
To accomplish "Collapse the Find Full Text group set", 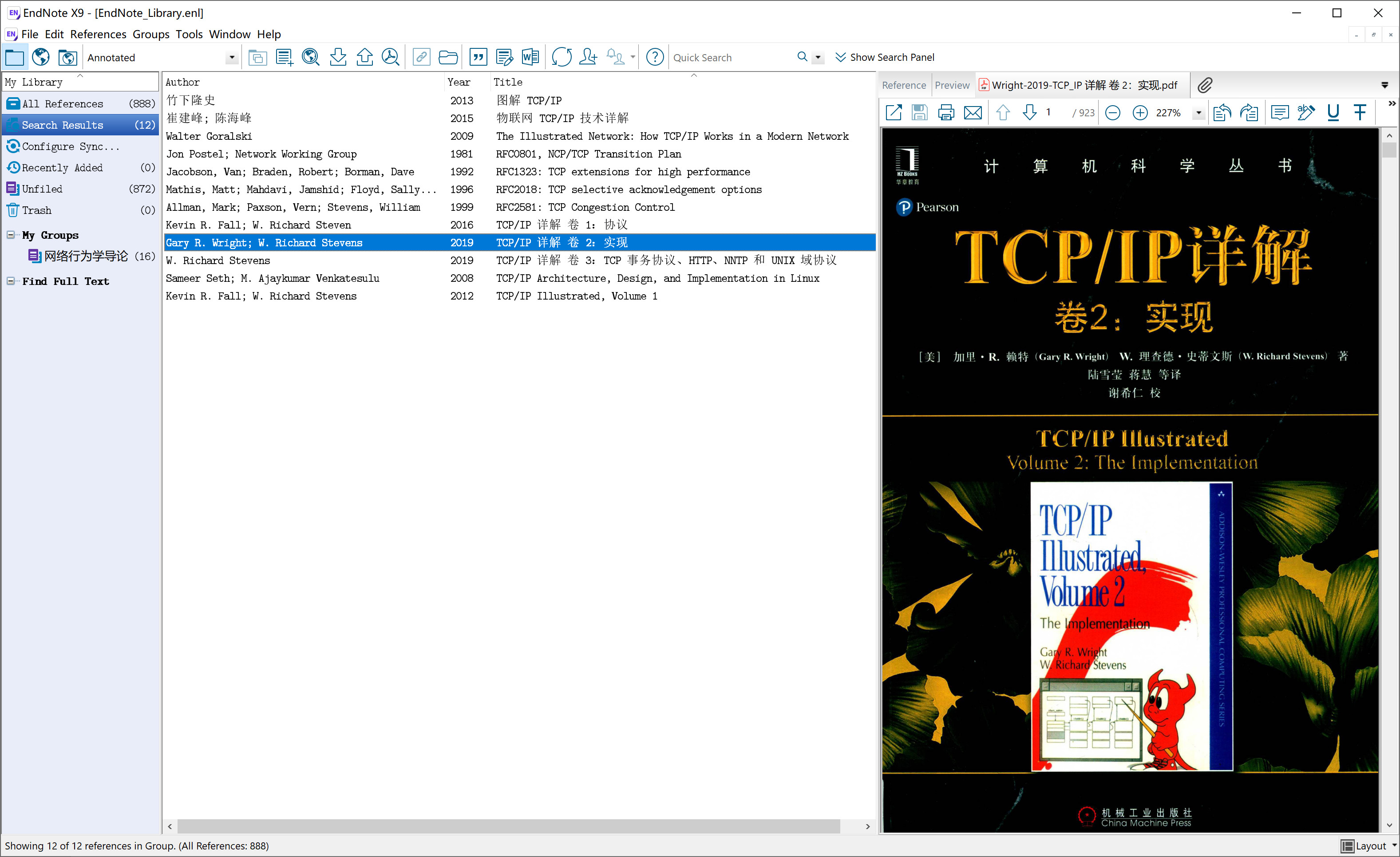I will pyautogui.click(x=10, y=280).
